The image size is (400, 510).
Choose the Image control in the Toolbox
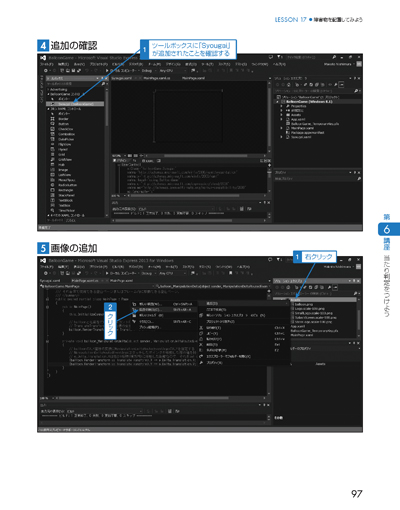[63, 170]
